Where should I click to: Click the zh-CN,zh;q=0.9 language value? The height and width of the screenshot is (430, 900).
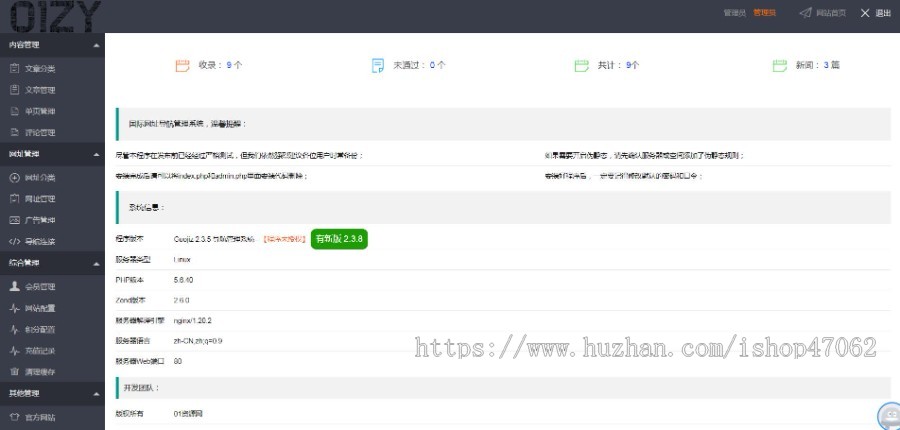[x=197, y=341]
